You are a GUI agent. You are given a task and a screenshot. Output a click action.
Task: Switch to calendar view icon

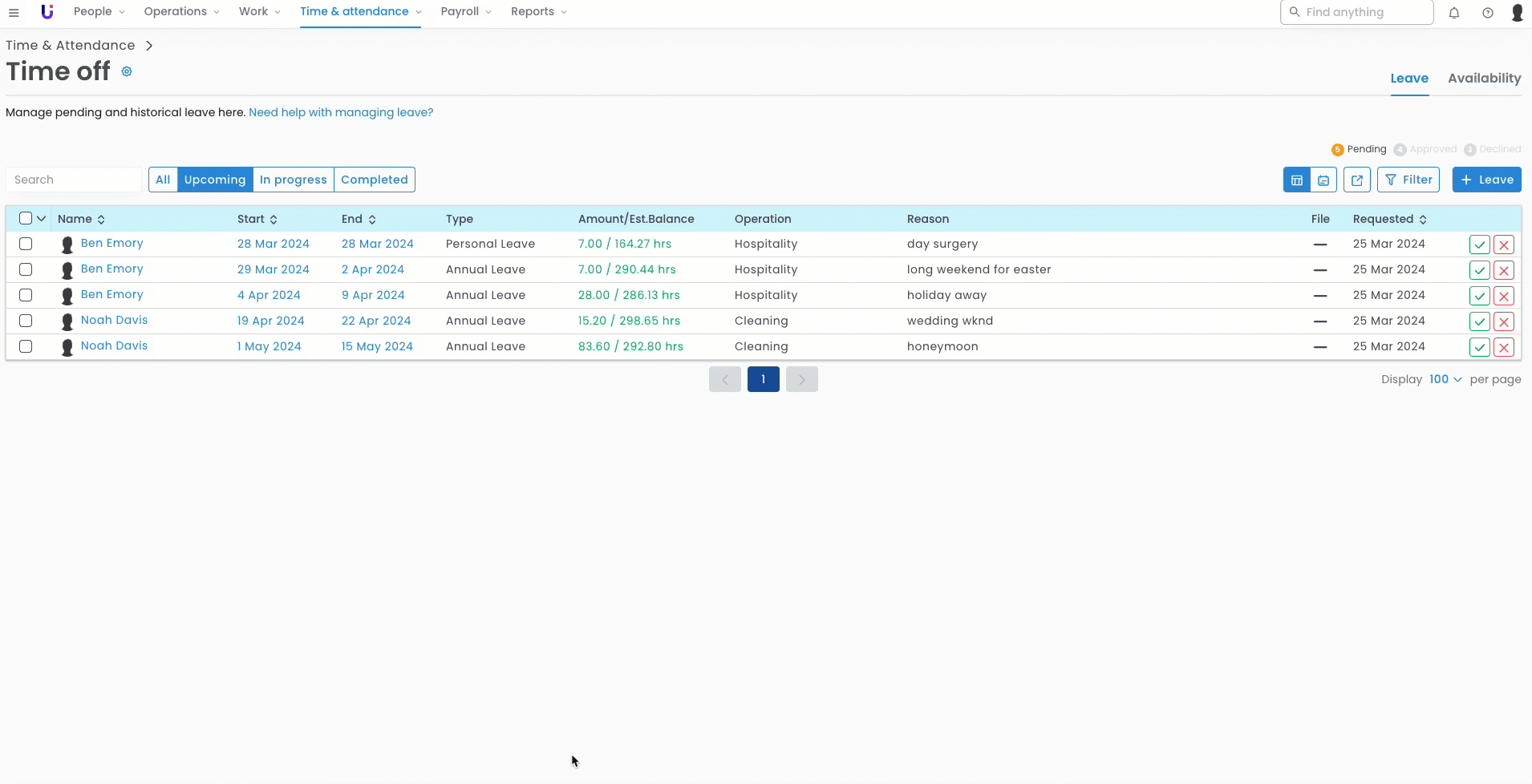pos(1323,180)
